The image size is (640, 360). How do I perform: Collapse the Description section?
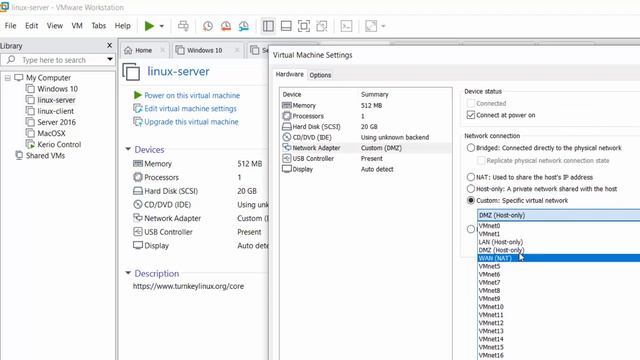click(128, 273)
